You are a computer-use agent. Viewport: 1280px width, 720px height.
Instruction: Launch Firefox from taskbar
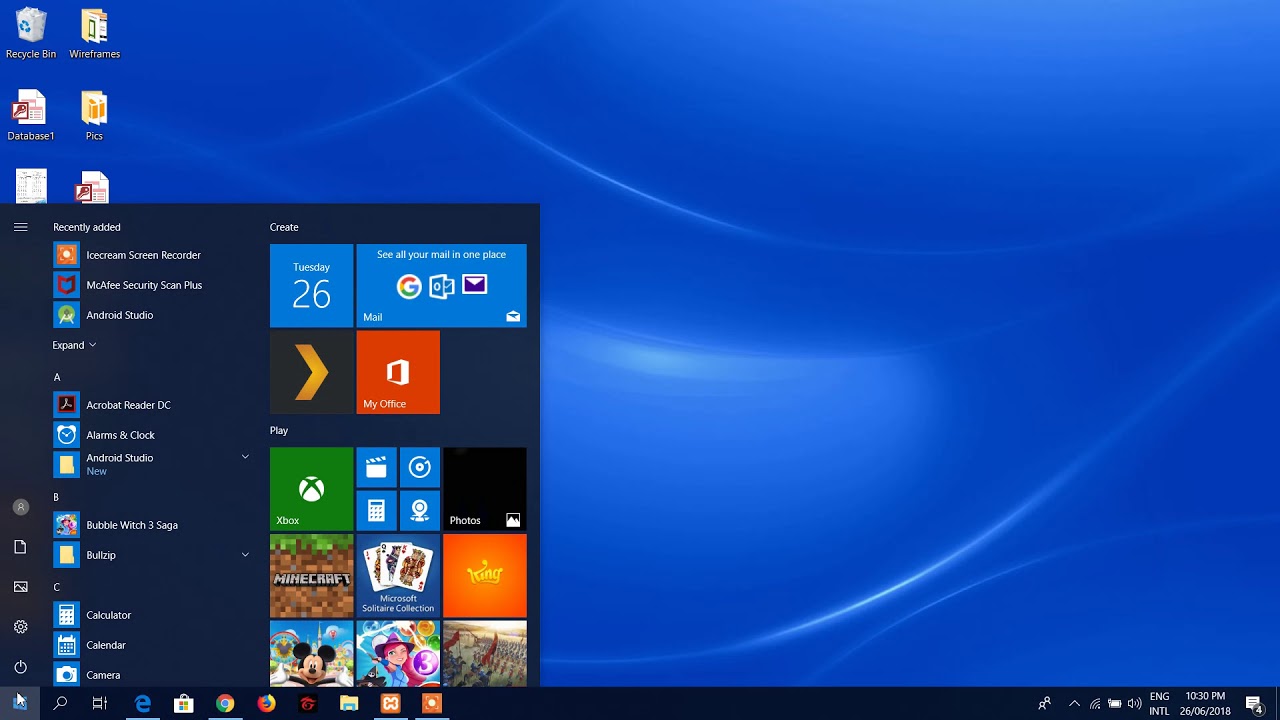tap(266, 704)
